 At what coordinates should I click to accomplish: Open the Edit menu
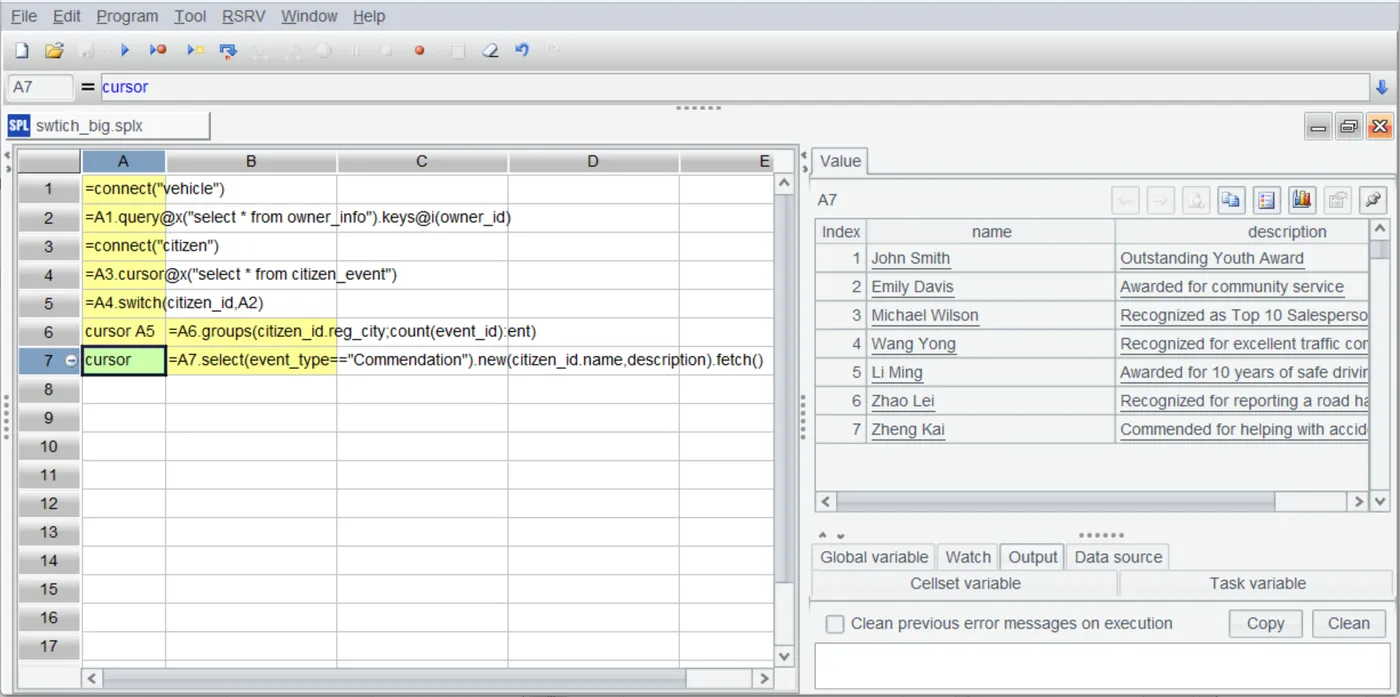click(x=67, y=16)
